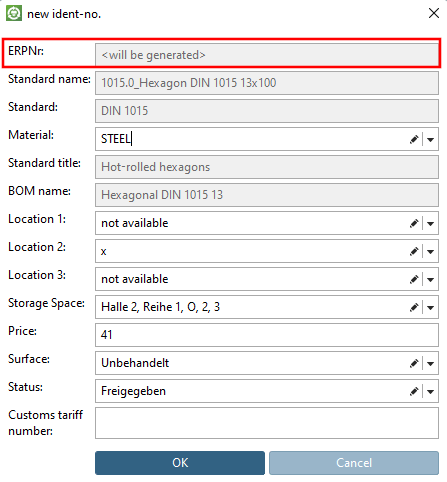Click the 'Price:' label

[x=22, y=331]
